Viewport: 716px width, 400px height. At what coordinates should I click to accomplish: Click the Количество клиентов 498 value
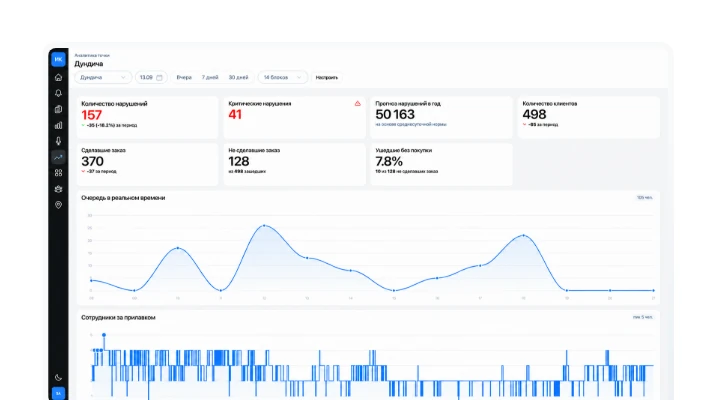pyautogui.click(x=534, y=115)
